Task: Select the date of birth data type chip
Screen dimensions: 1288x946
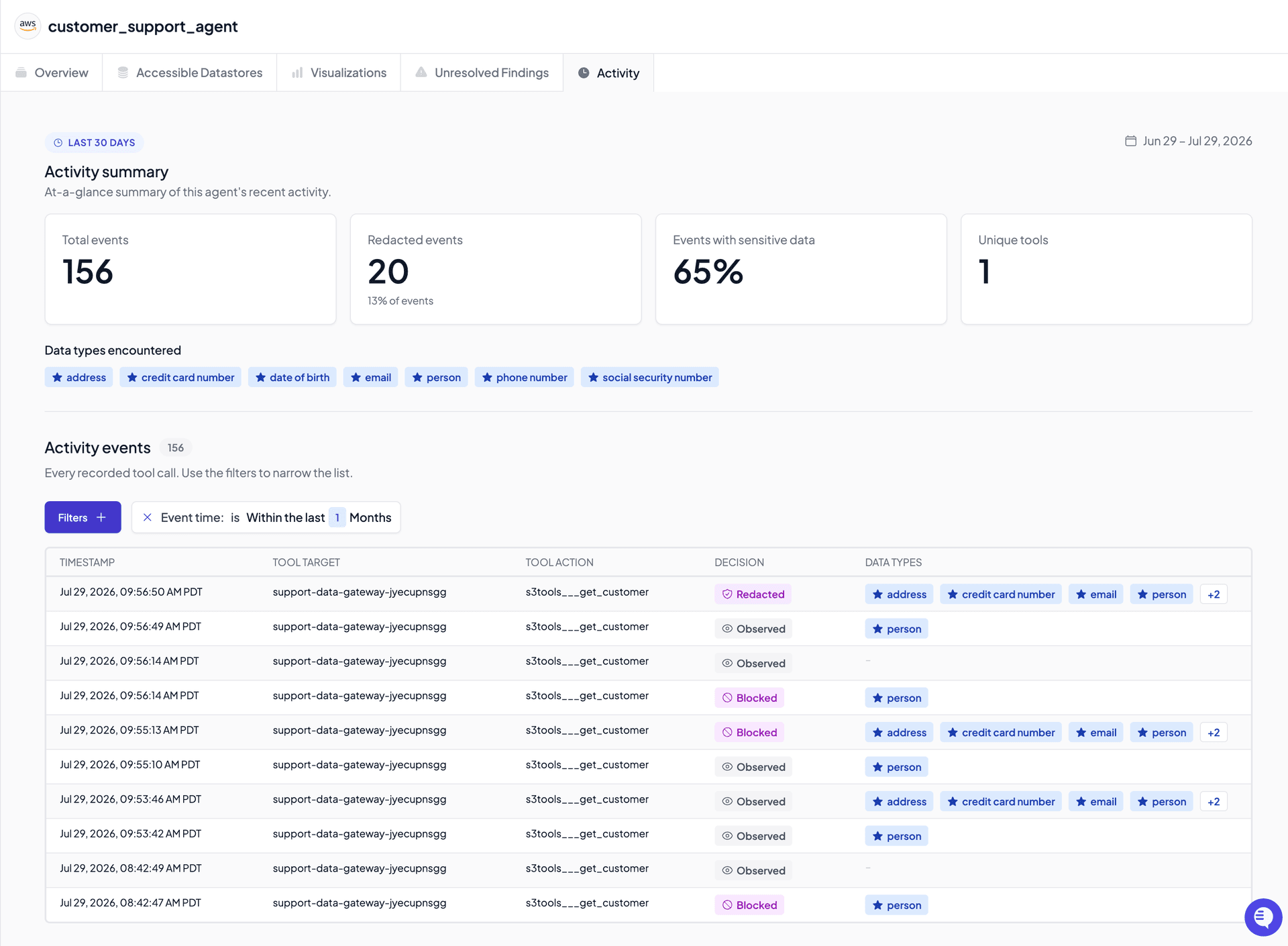Action: tap(292, 377)
